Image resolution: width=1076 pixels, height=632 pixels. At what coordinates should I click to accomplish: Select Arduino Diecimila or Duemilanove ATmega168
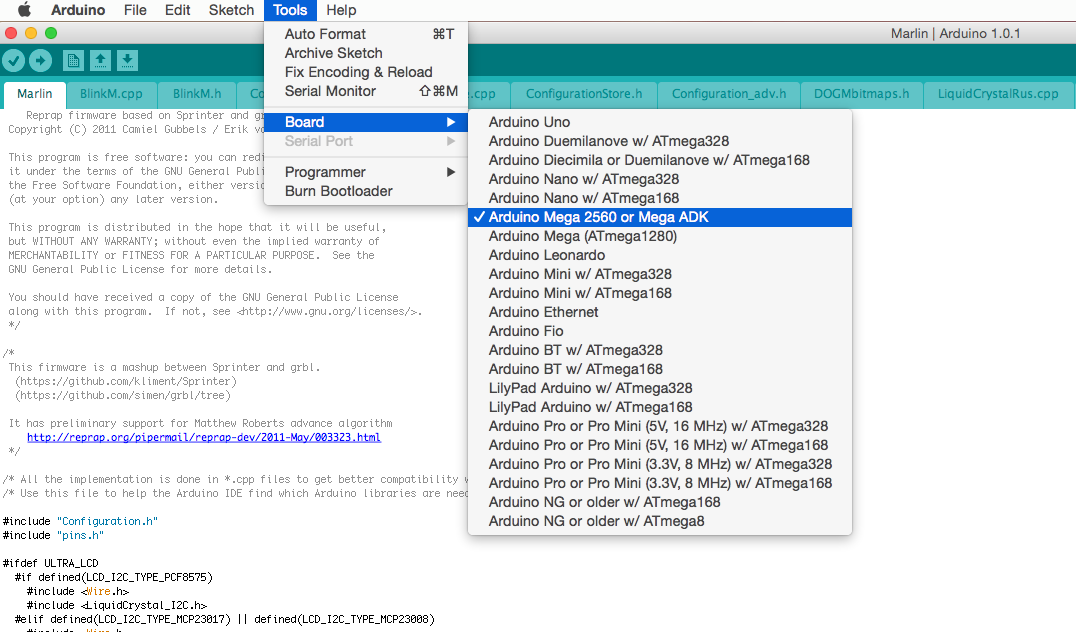coord(659,160)
